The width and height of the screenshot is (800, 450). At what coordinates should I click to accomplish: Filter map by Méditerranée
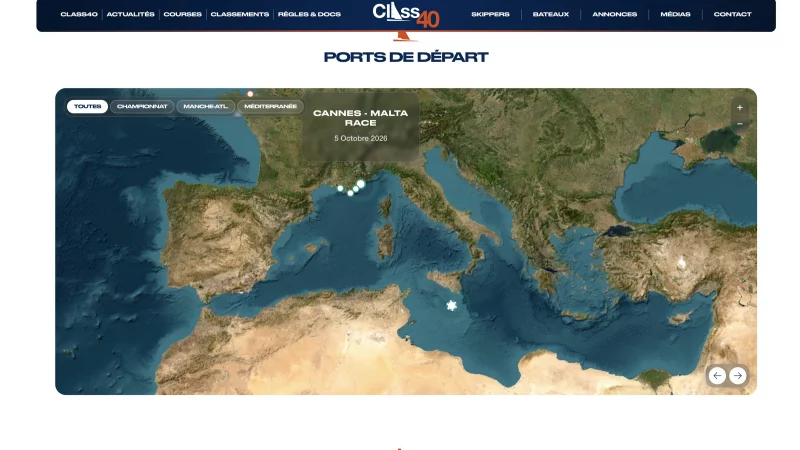pyautogui.click(x=270, y=106)
